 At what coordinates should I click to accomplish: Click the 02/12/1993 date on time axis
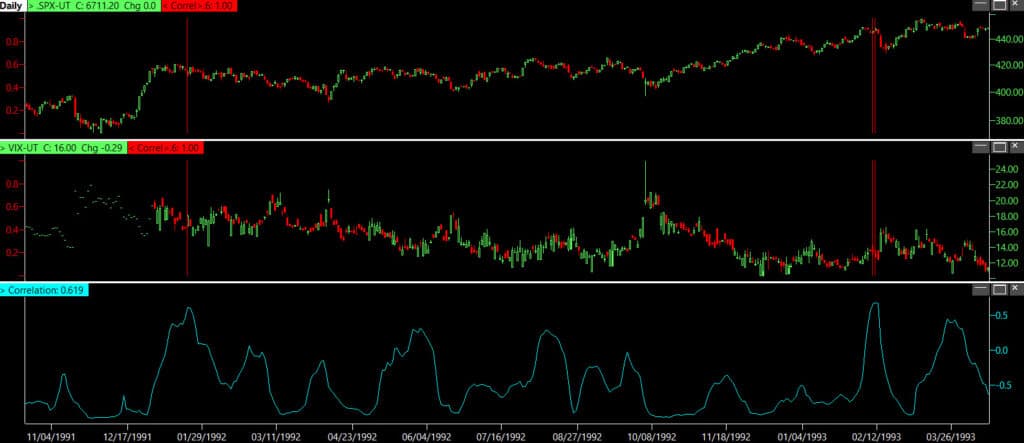pyautogui.click(x=877, y=436)
